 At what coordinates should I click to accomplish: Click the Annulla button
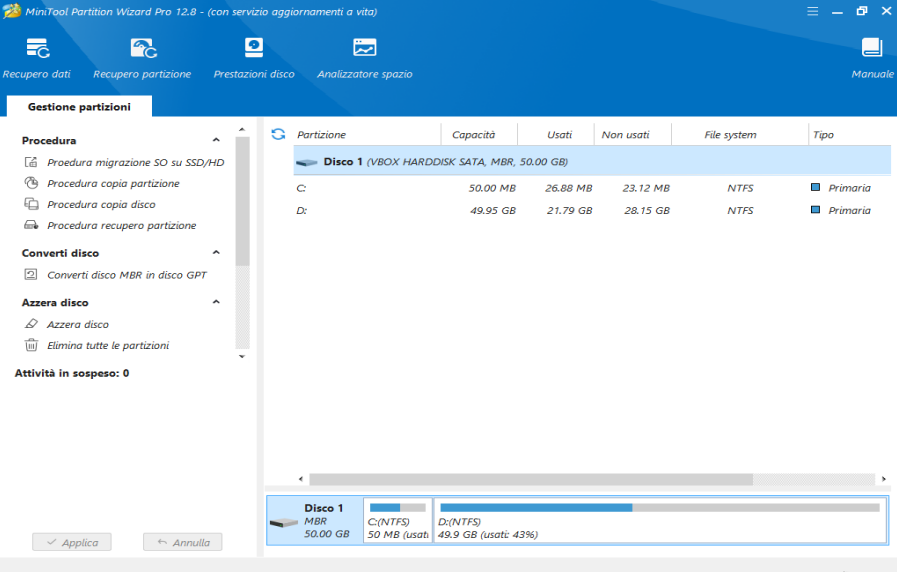[x=182, y=542]
